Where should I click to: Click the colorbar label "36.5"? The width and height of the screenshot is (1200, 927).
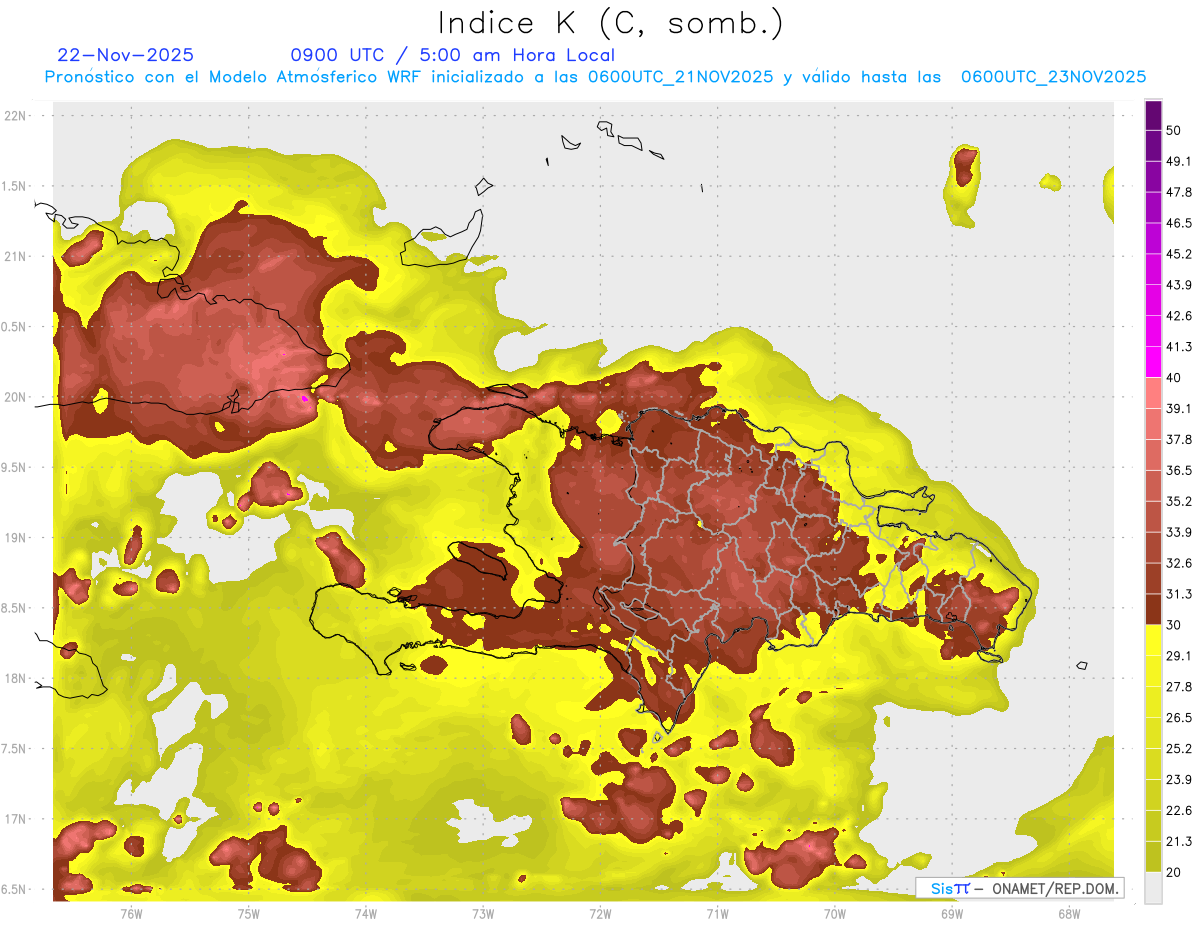click(1178, 470)
